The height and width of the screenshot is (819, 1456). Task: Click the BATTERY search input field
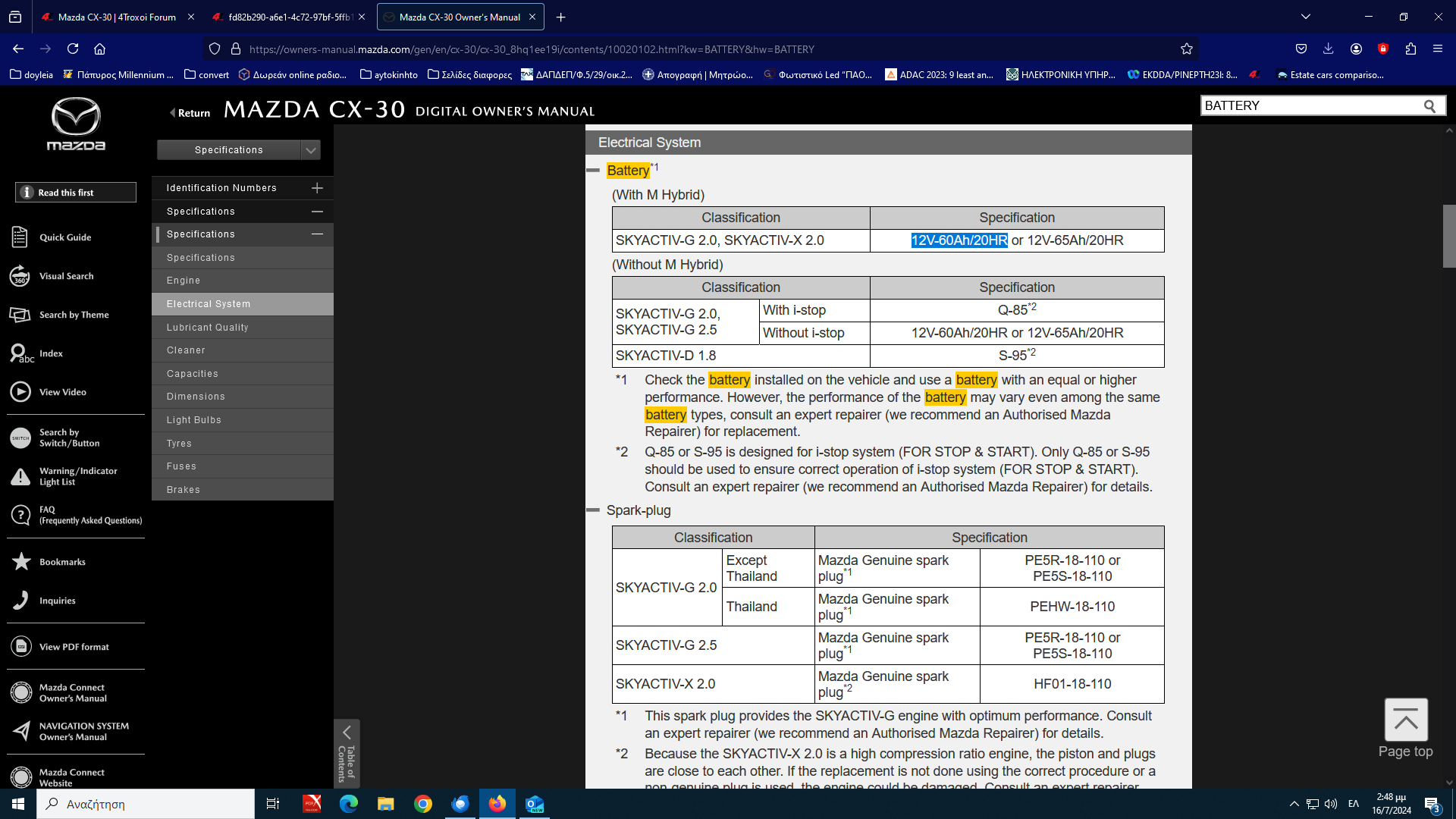point(1310,106)
